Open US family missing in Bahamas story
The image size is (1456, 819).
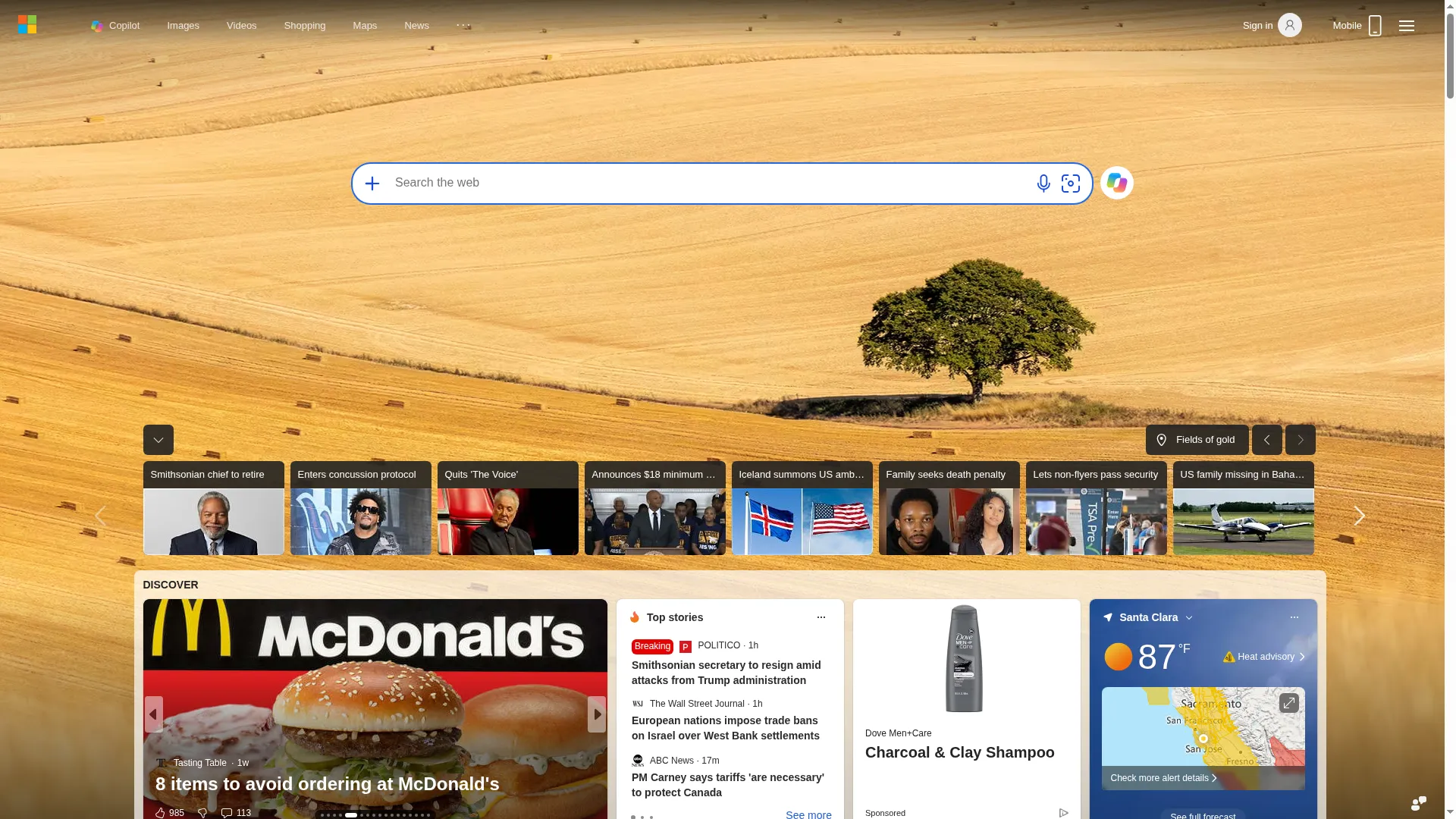click(1243, 508)
